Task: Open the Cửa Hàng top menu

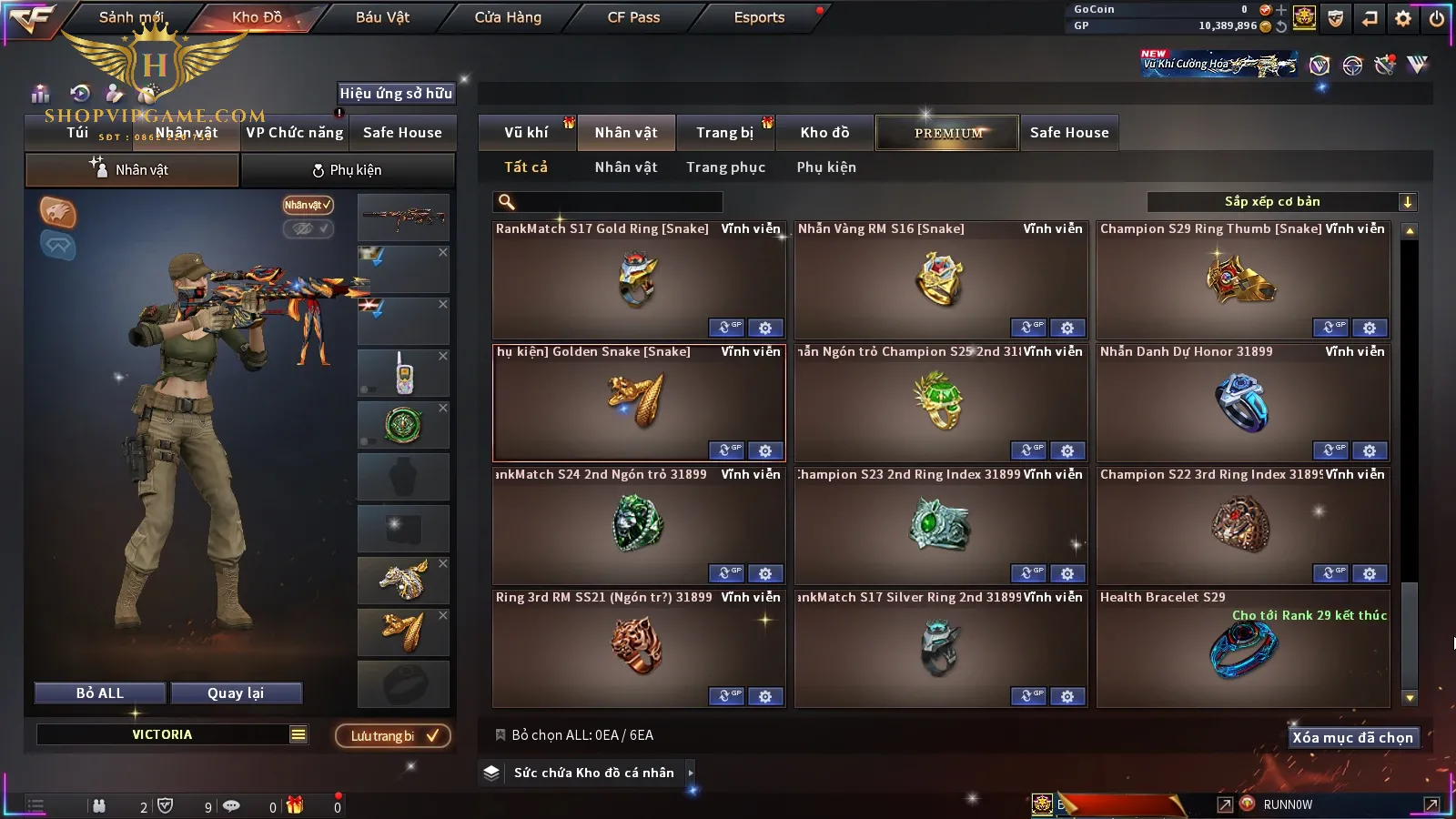Action: (x=508, y=17)
